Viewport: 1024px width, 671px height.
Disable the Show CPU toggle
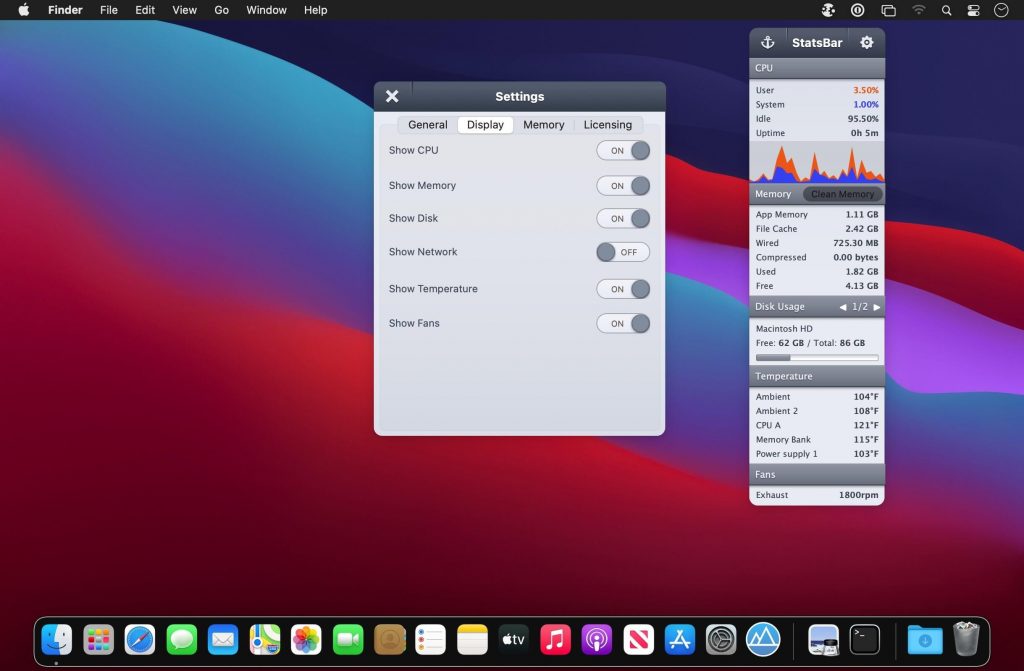623,151
